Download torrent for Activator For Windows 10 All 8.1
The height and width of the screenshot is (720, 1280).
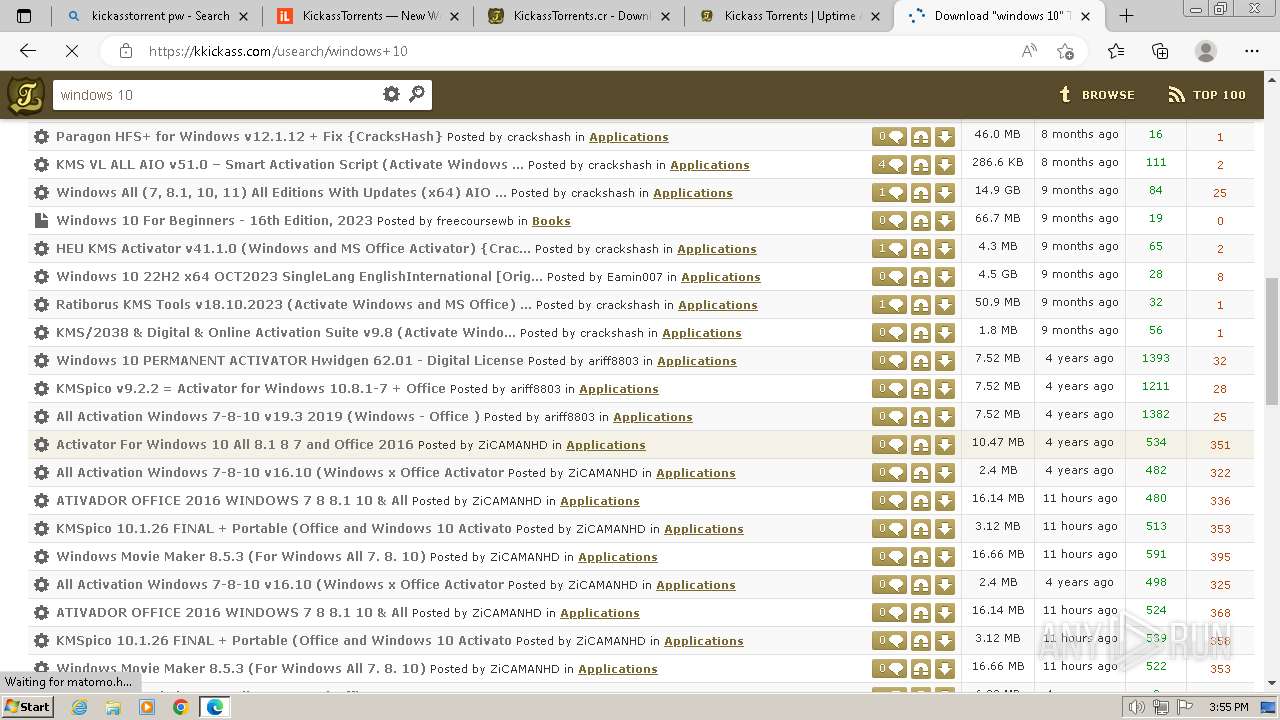point(945,445)
